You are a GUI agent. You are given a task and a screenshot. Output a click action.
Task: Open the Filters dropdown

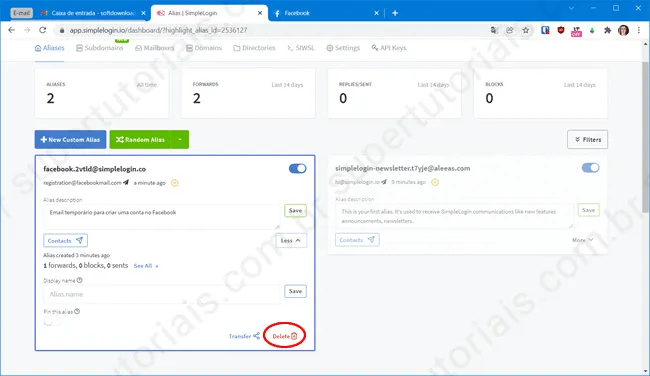point(587,139)
